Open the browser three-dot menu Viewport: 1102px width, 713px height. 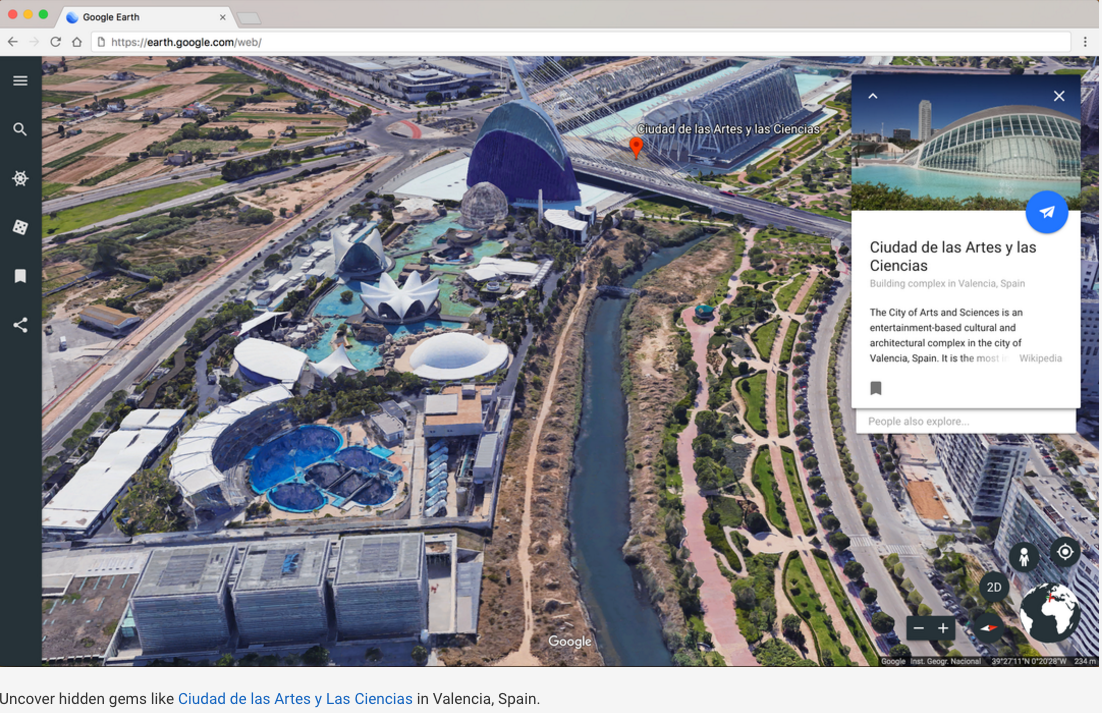pos(1085,42)
